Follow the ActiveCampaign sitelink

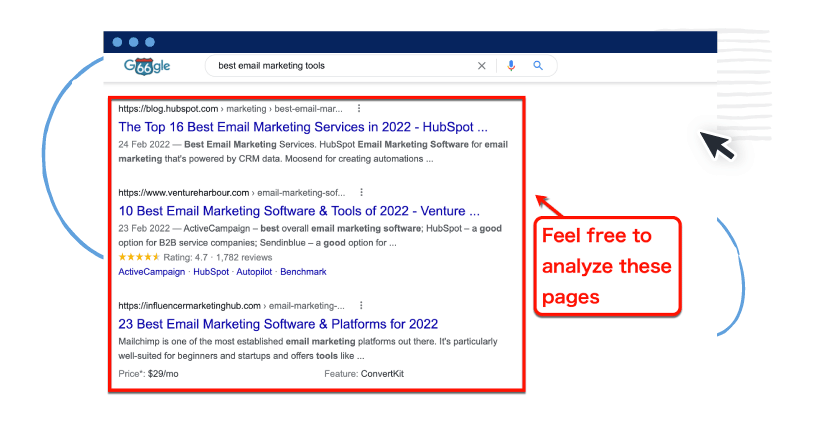click(x=152, y=272)
